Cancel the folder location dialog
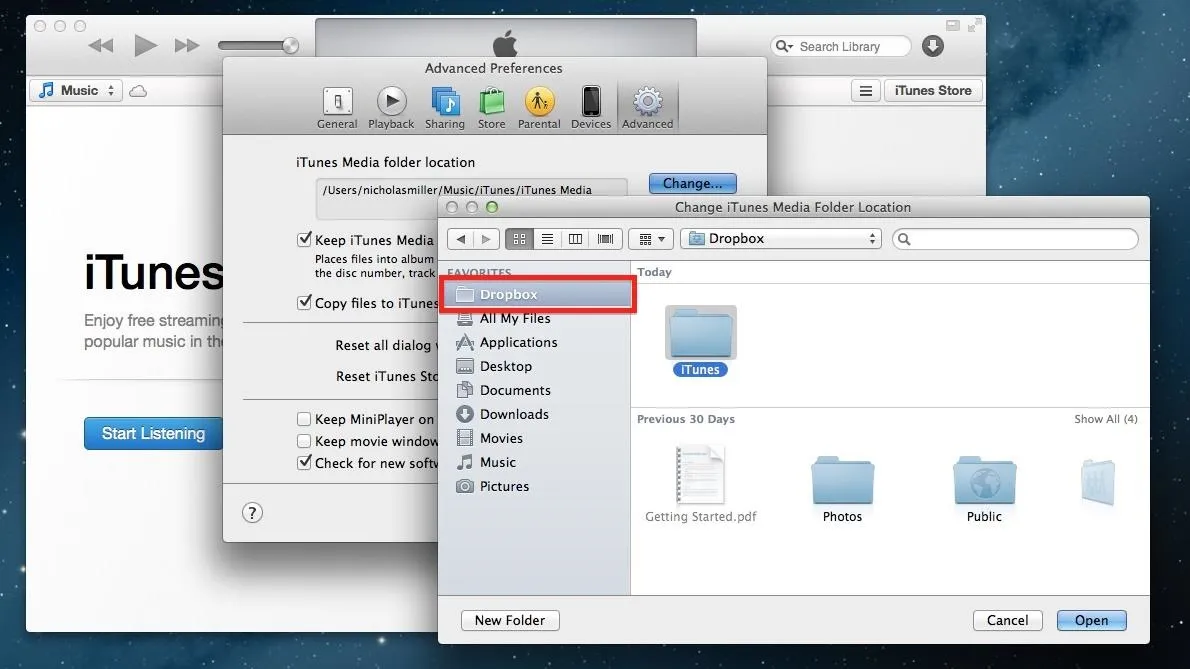Image resolution: width=1190 pixels, height=669 pixels. pos(1008,620)
